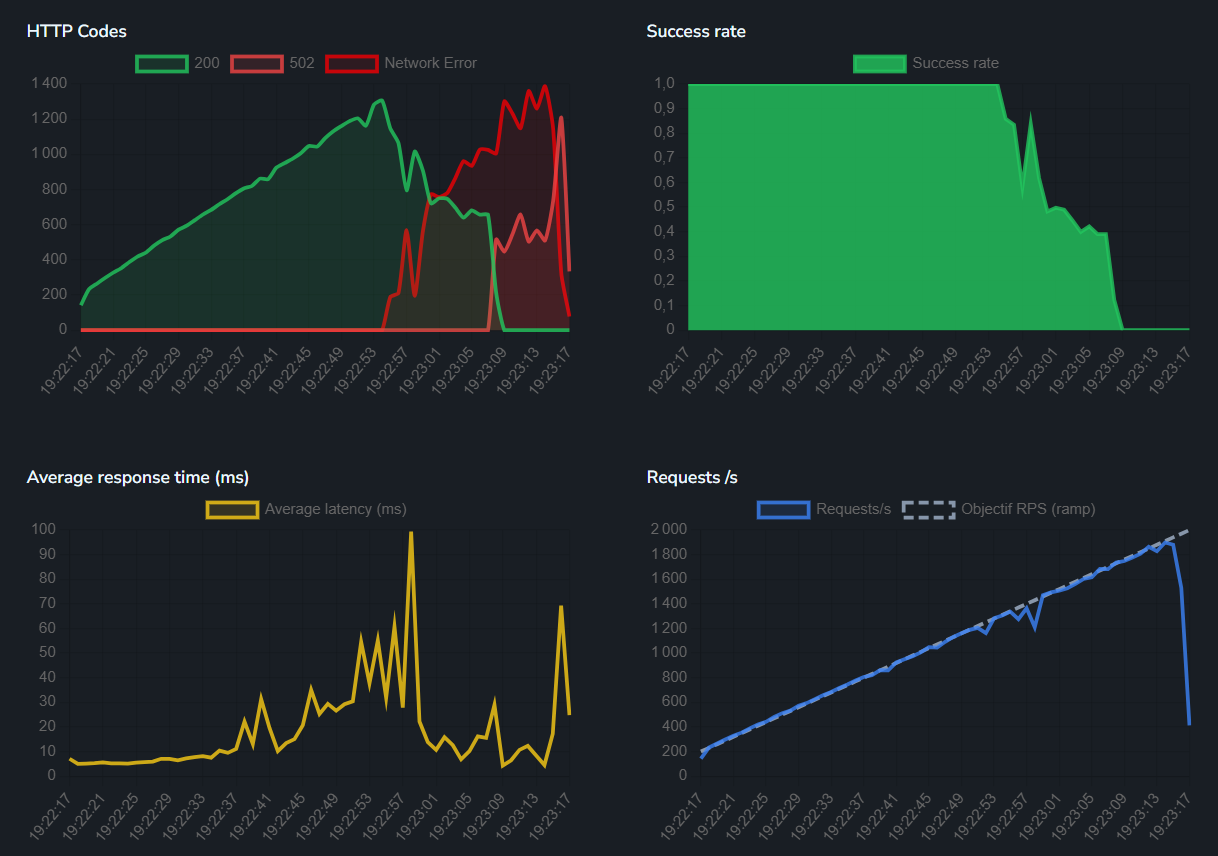
Task: Click the blue Requests/s legend box
Action: click(x=783, y=509)
